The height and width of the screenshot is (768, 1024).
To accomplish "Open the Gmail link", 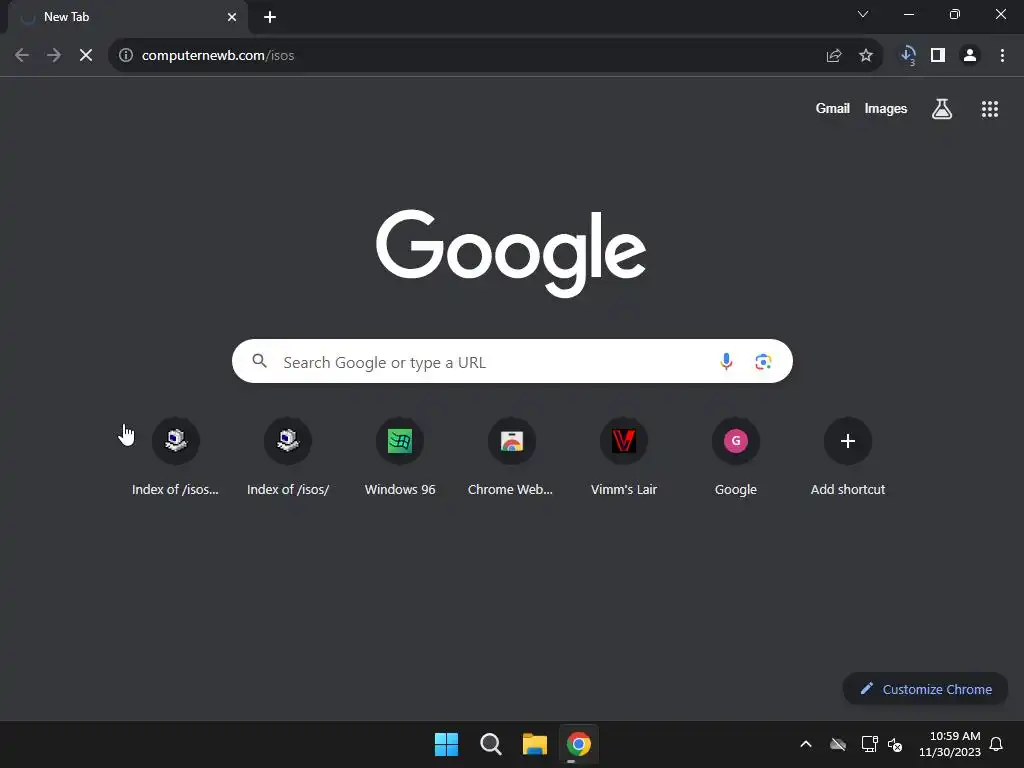I will [833, 108].
